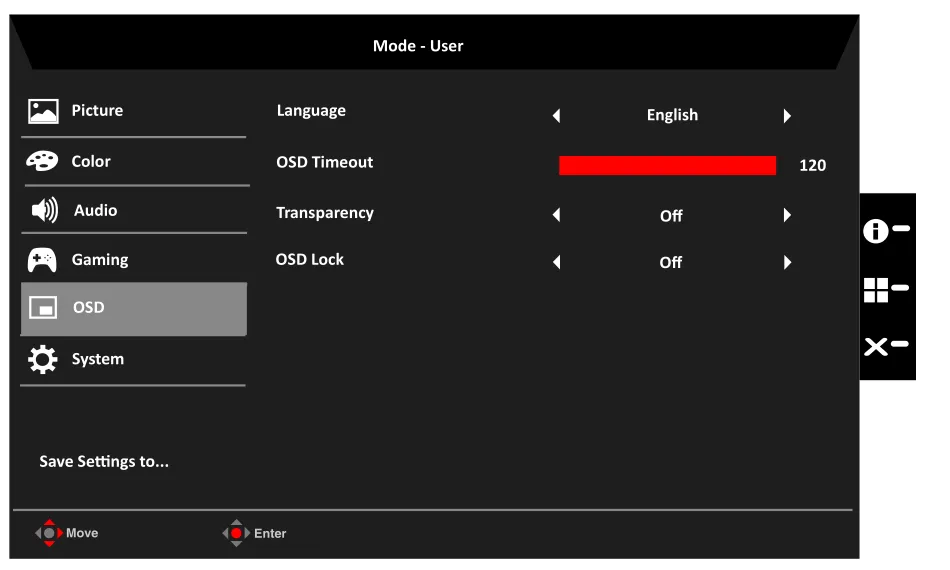950x570 pixels.
Task: Adjust the red OSD Timeout slider
Action: 667,165
